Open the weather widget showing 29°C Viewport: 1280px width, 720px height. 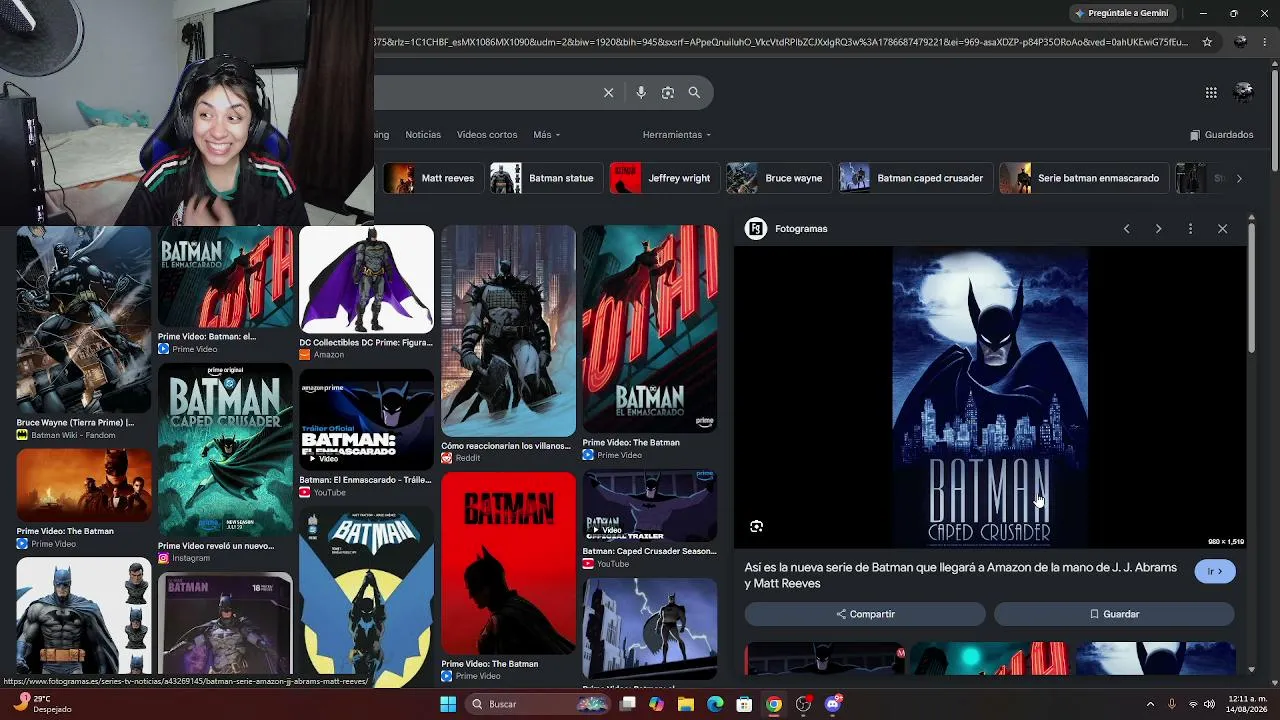[40, 704]
